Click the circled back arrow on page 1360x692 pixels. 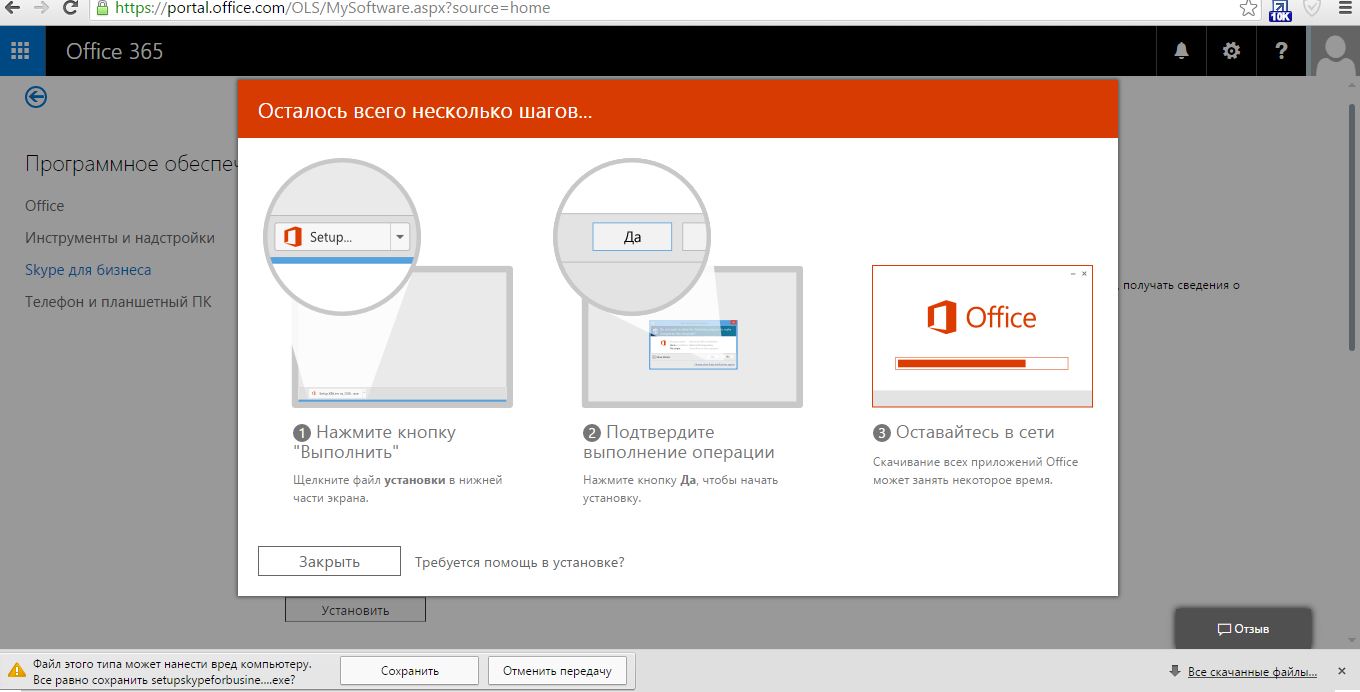click(x=37, y=97)
